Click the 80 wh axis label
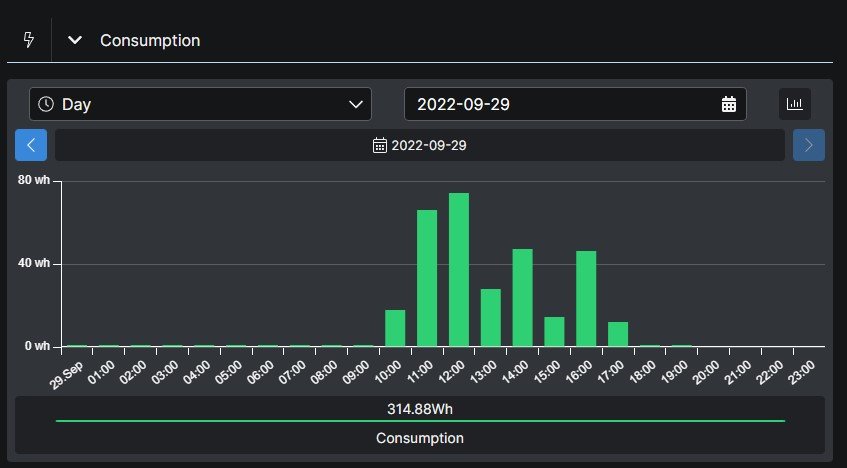 [33, 180]
